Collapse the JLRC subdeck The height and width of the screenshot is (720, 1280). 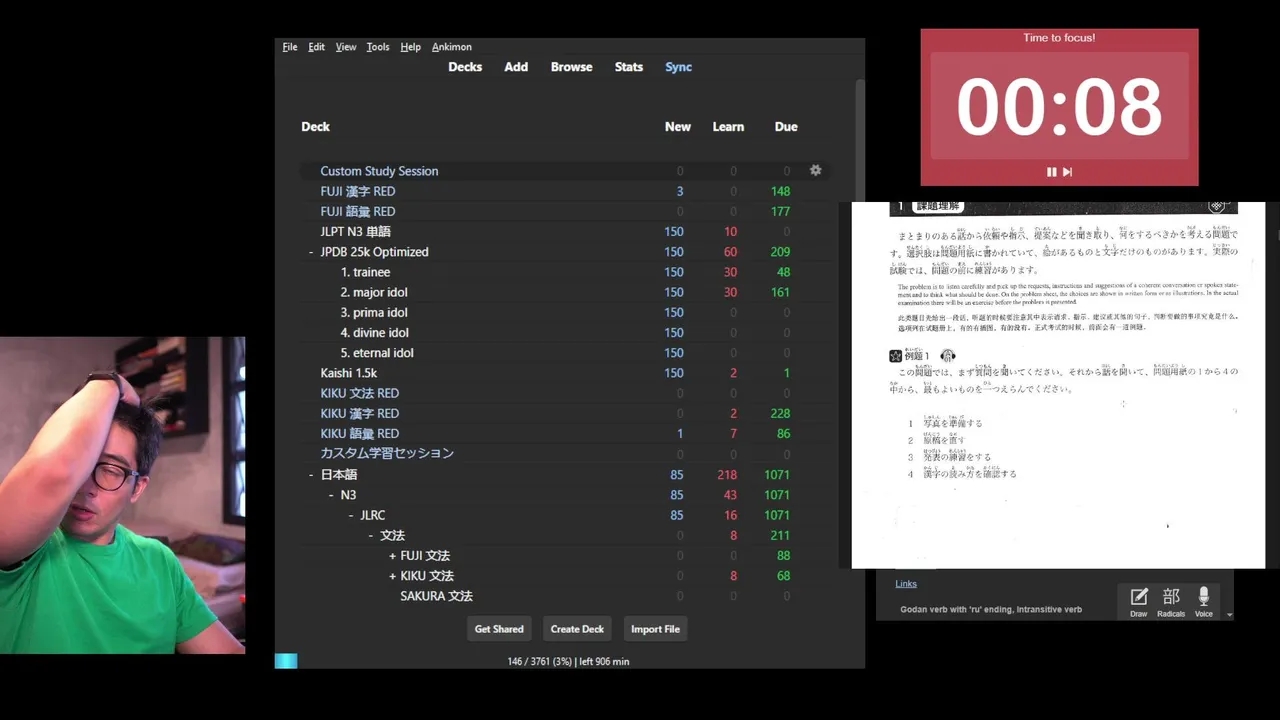coord(351,515)
